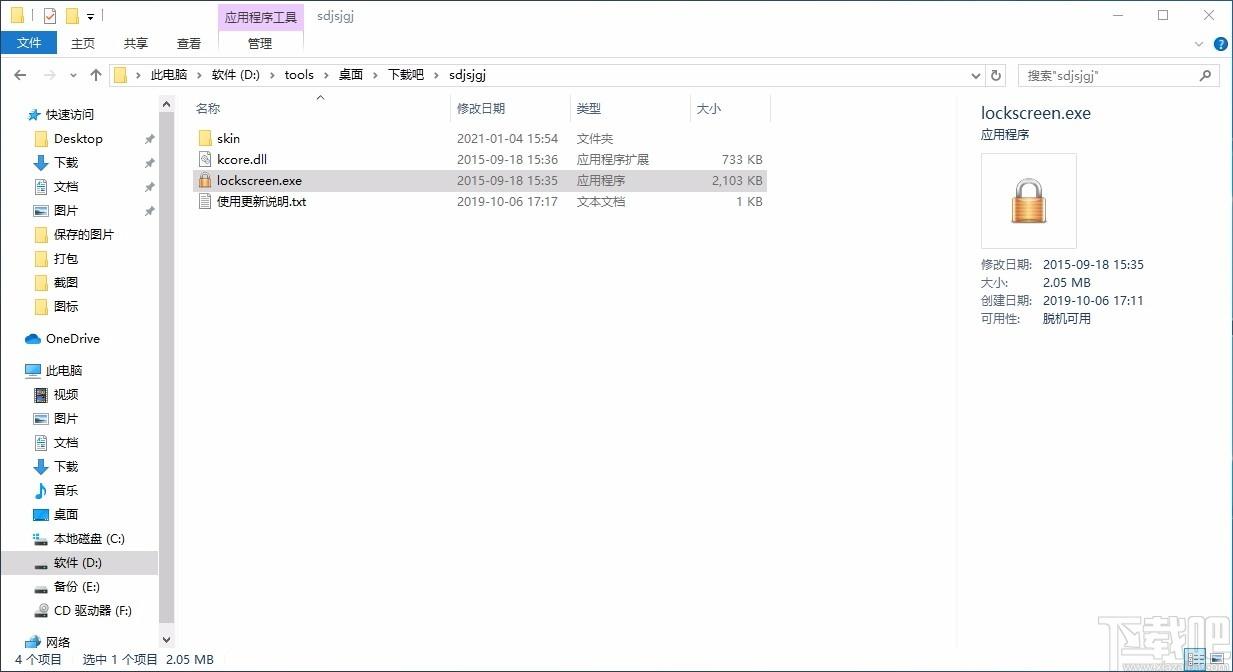The image size is (1233, 672).
Task: Go up one folder with Up arrow
Action: click(96, 75)
